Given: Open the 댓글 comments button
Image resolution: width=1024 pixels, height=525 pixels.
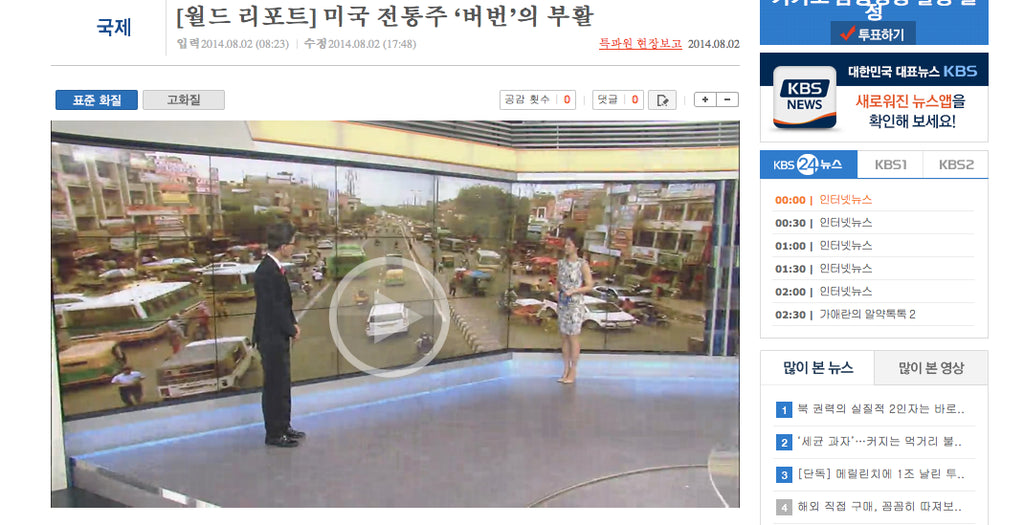Looking at the screenshot, I should (618, 100).
